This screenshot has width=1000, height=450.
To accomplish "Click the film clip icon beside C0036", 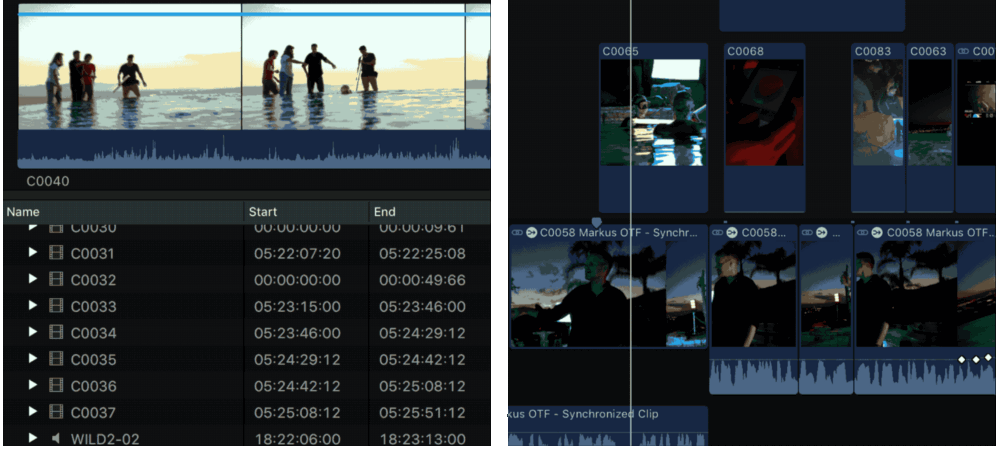I will pyautogui.click(x=56, y=386).
